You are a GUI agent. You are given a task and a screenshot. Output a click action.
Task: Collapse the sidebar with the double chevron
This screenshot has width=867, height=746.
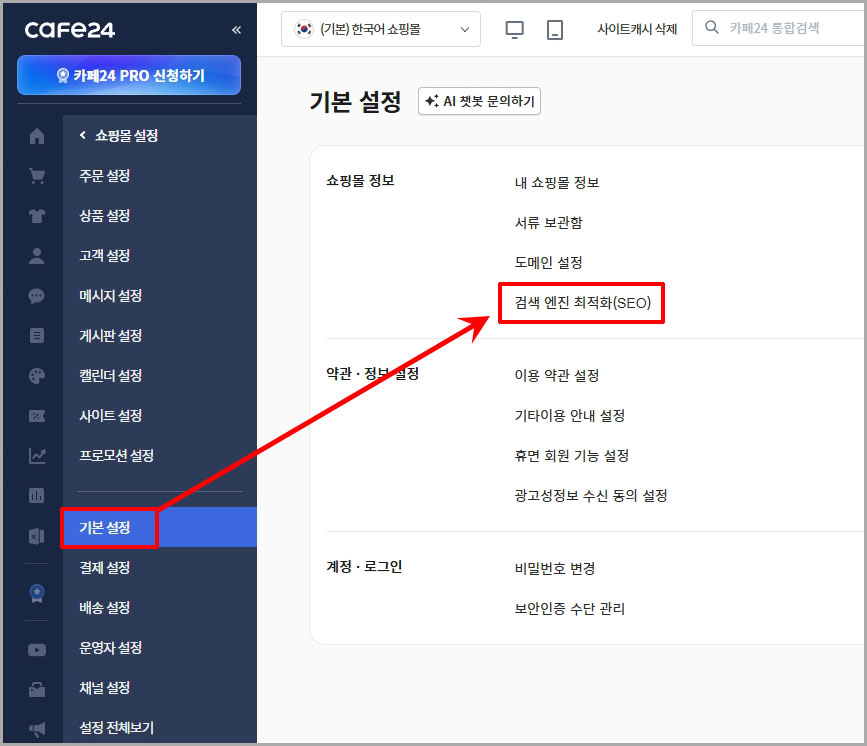point(236,28)
